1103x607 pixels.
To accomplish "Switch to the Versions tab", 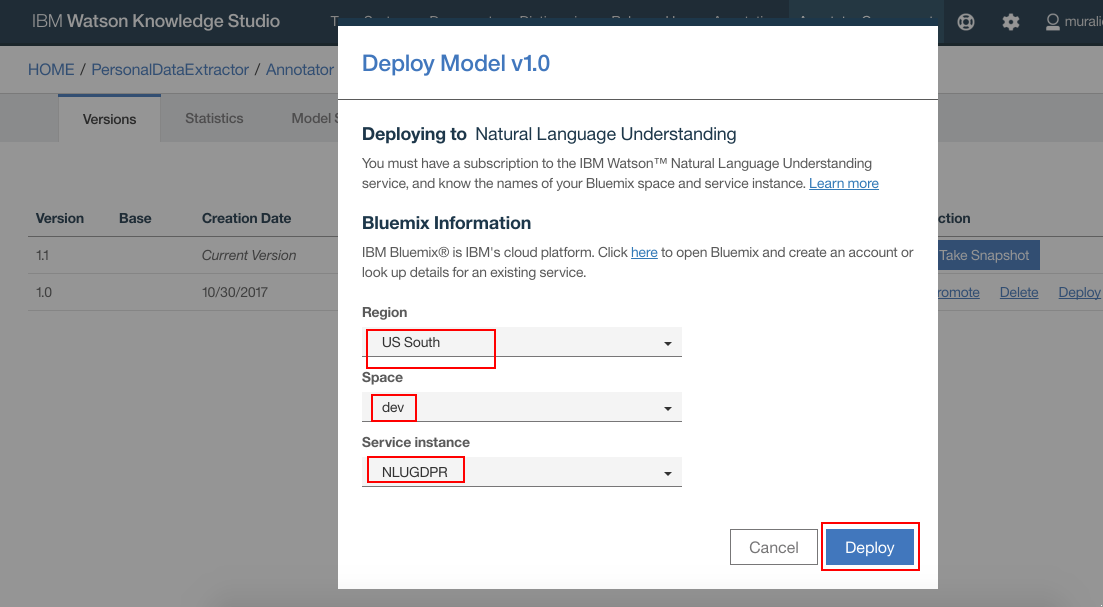I will tap(109, 119).
